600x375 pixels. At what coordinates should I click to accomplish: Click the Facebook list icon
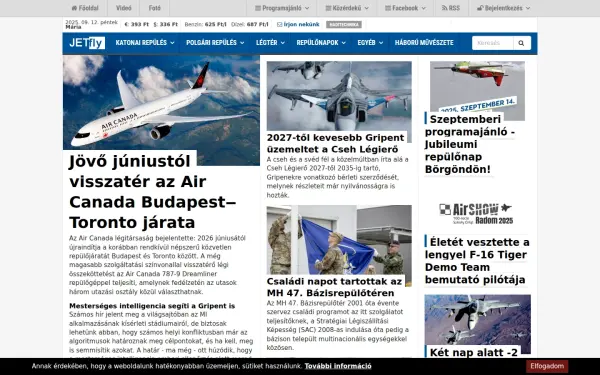[388, 8]
